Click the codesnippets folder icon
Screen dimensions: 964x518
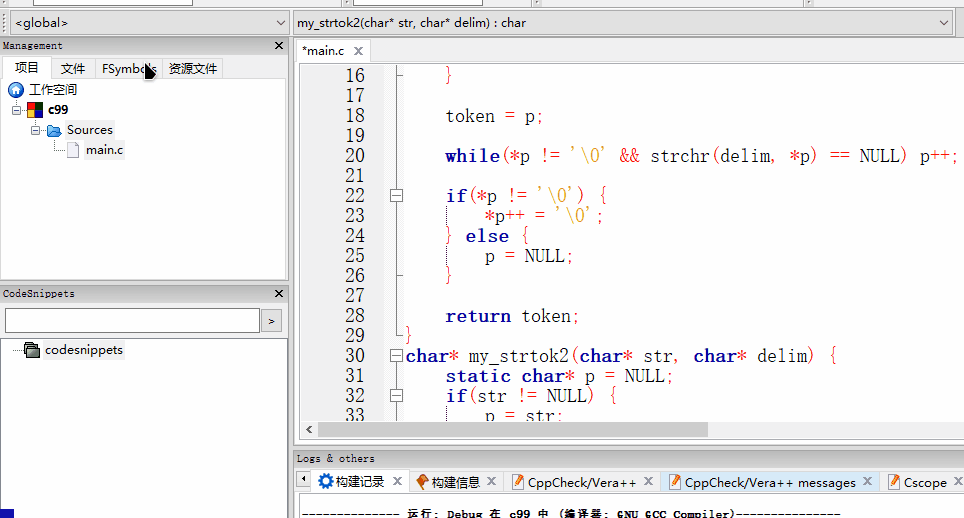tap(32, 350)
